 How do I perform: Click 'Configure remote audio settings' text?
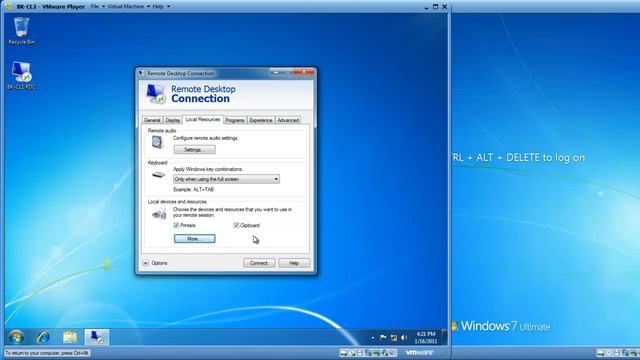206,138
